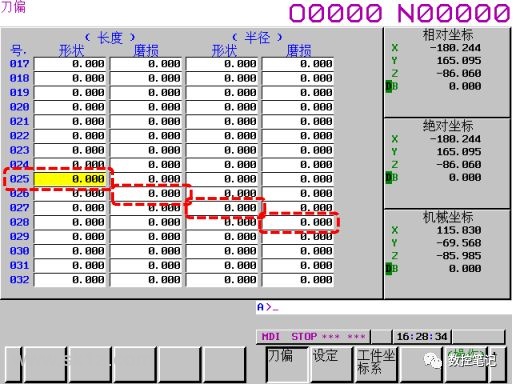
Task: Select the 刀偏 soft key tab
Action: tap(287, 364)
